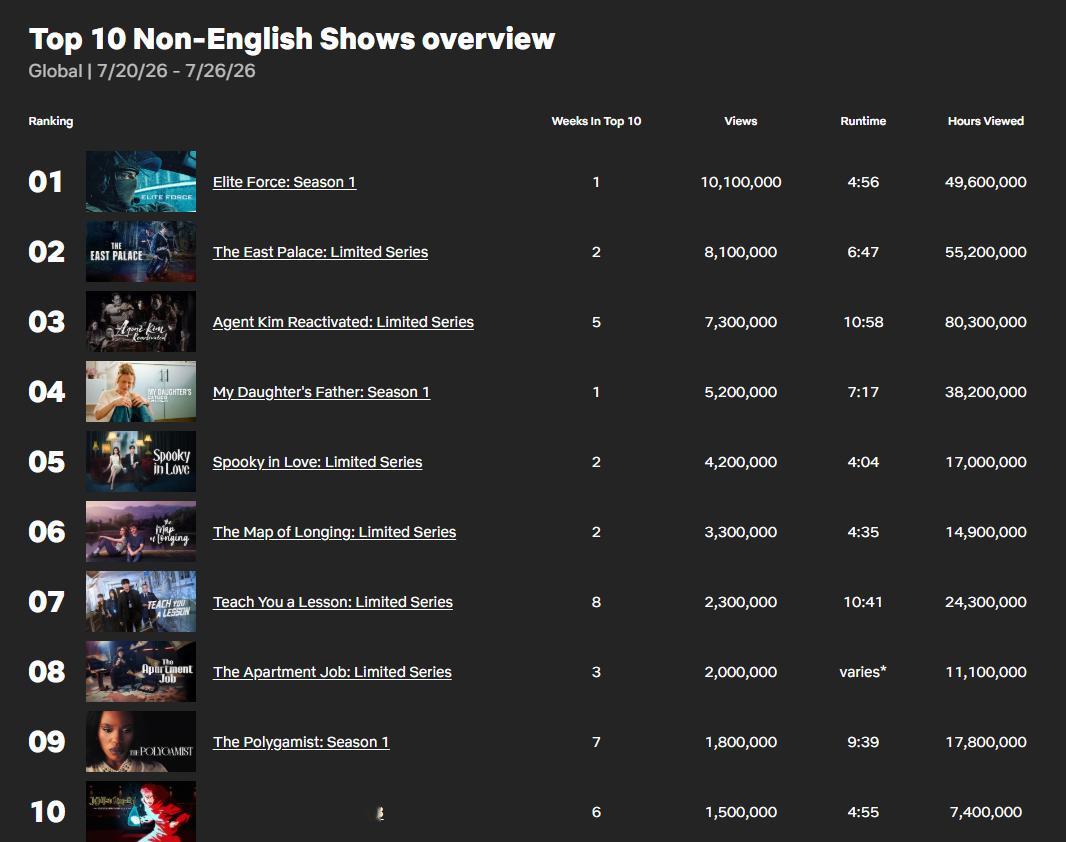Click the Runtime column header
Viewport: 1066px width, 842px height.
click(x=863, y=121)
